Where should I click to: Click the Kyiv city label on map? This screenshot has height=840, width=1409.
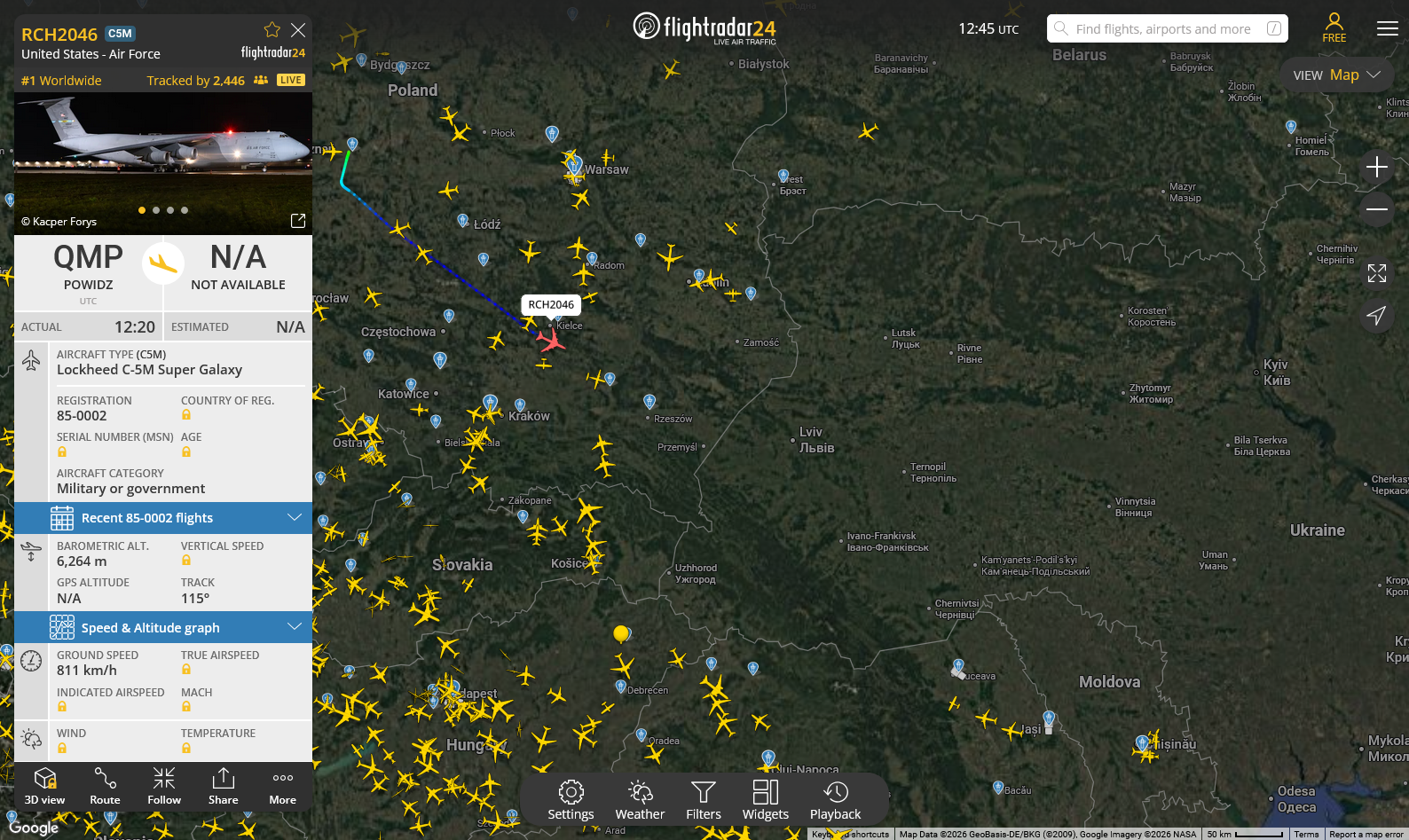coord(1277,373)
